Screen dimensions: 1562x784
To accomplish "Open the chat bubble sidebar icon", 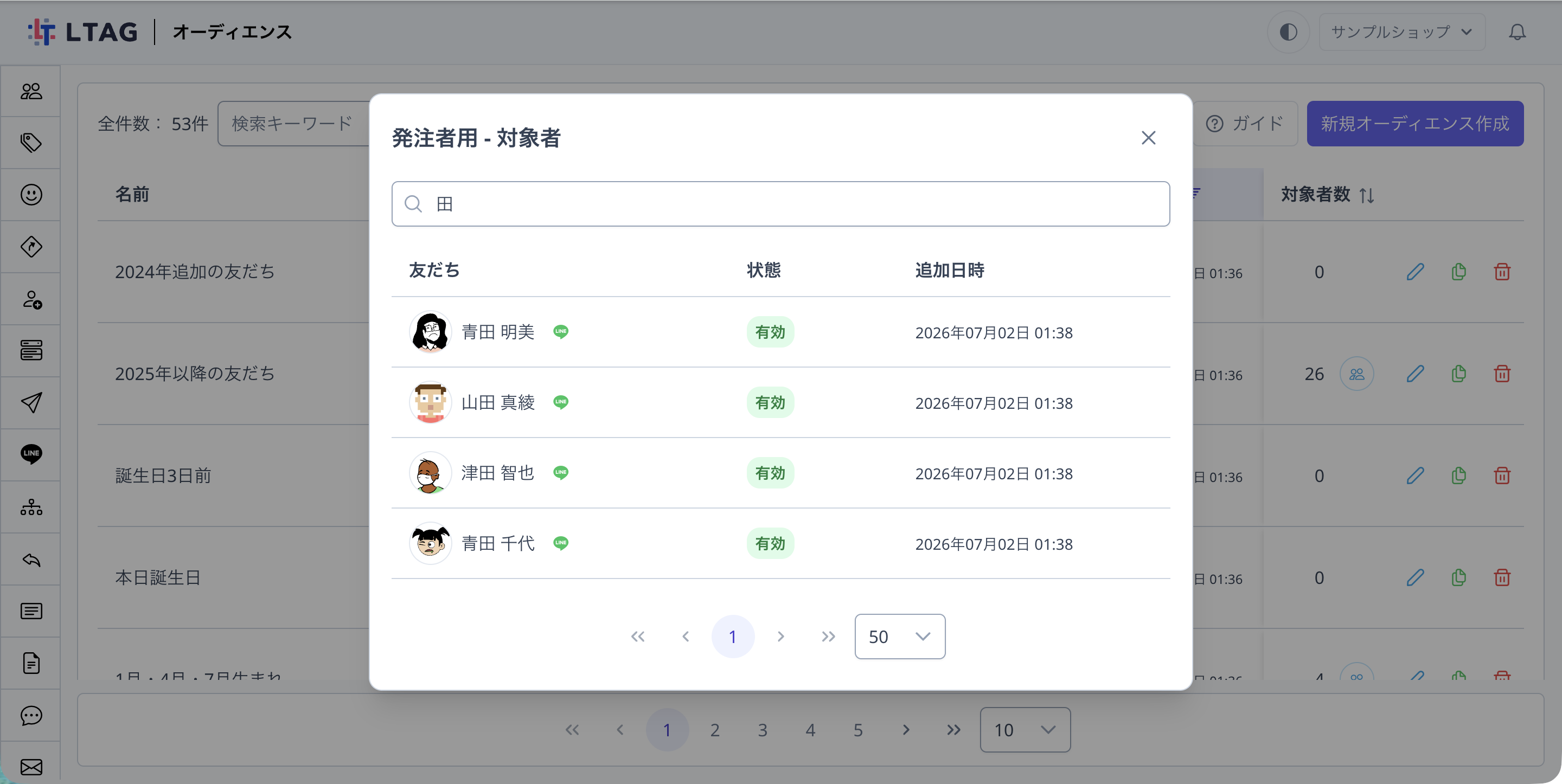I will (x=31, y=716).
